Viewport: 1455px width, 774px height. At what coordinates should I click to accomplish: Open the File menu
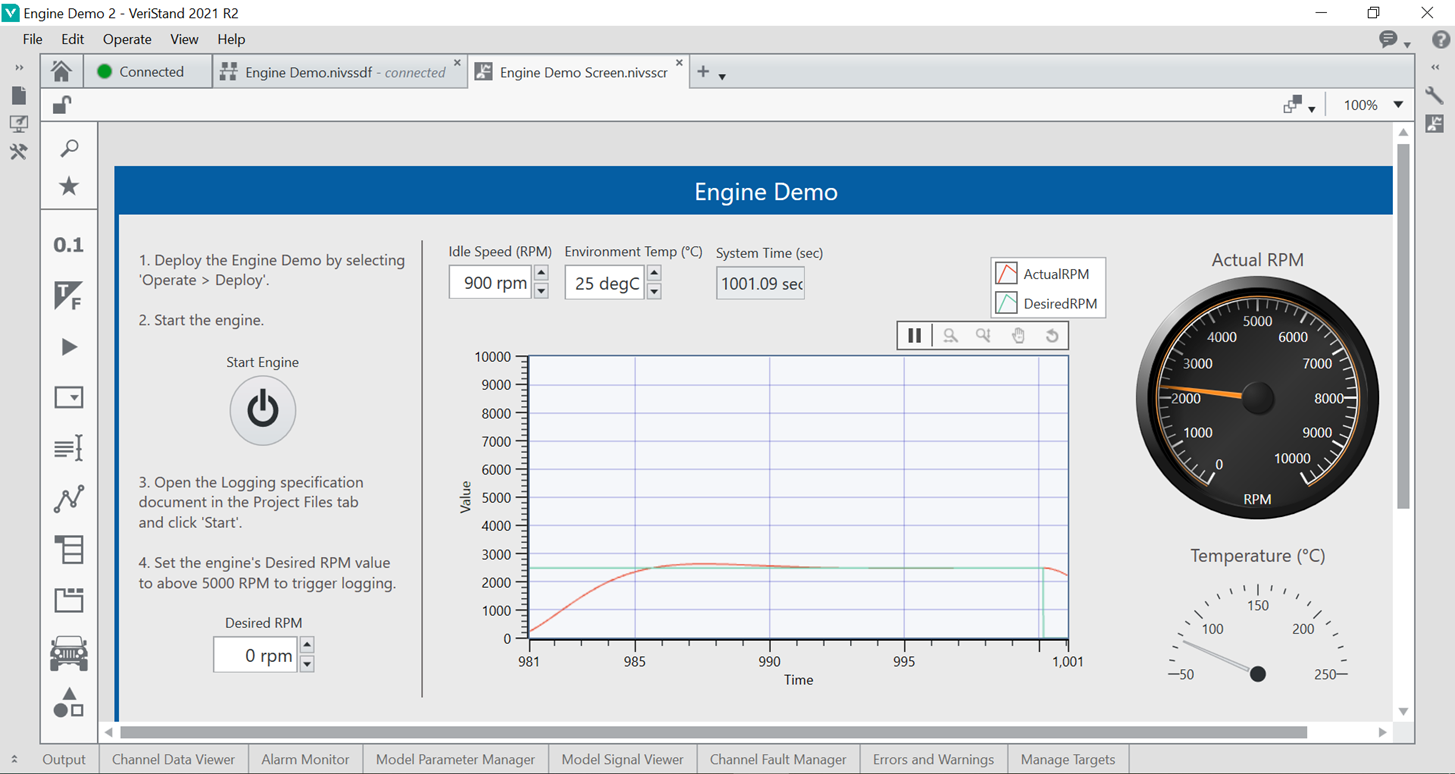[x=32, y=40]
